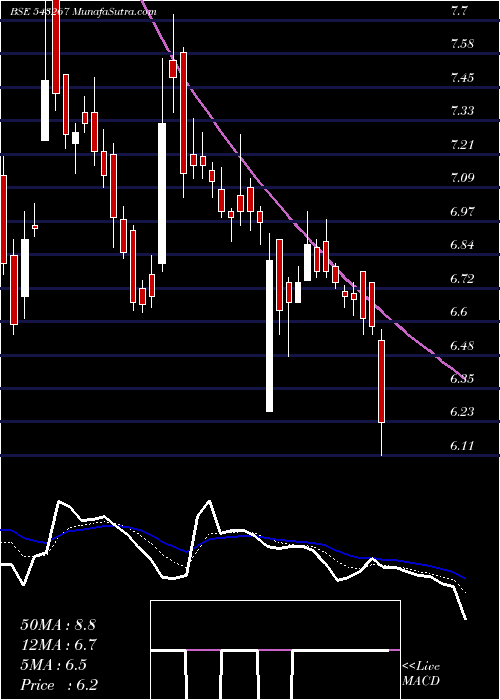Click the 6.84 price axis label

tap(462, 245)
